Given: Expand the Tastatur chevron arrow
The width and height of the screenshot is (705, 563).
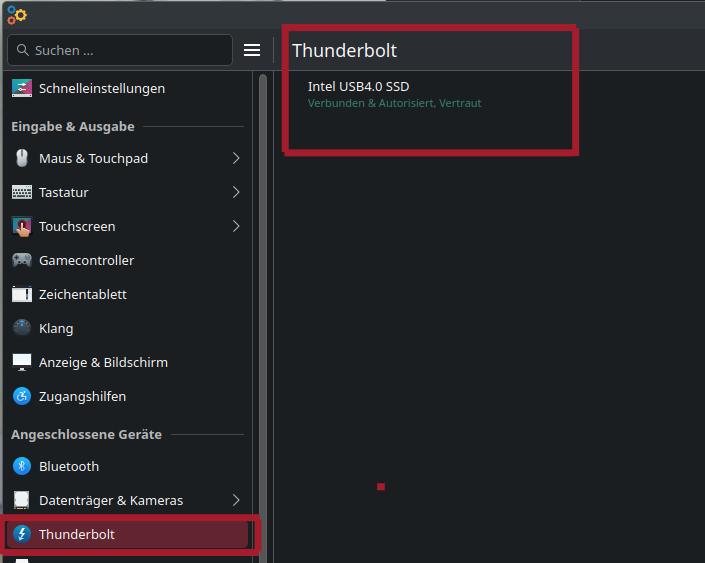Looking at the screenshot, I should click(236, 192).
